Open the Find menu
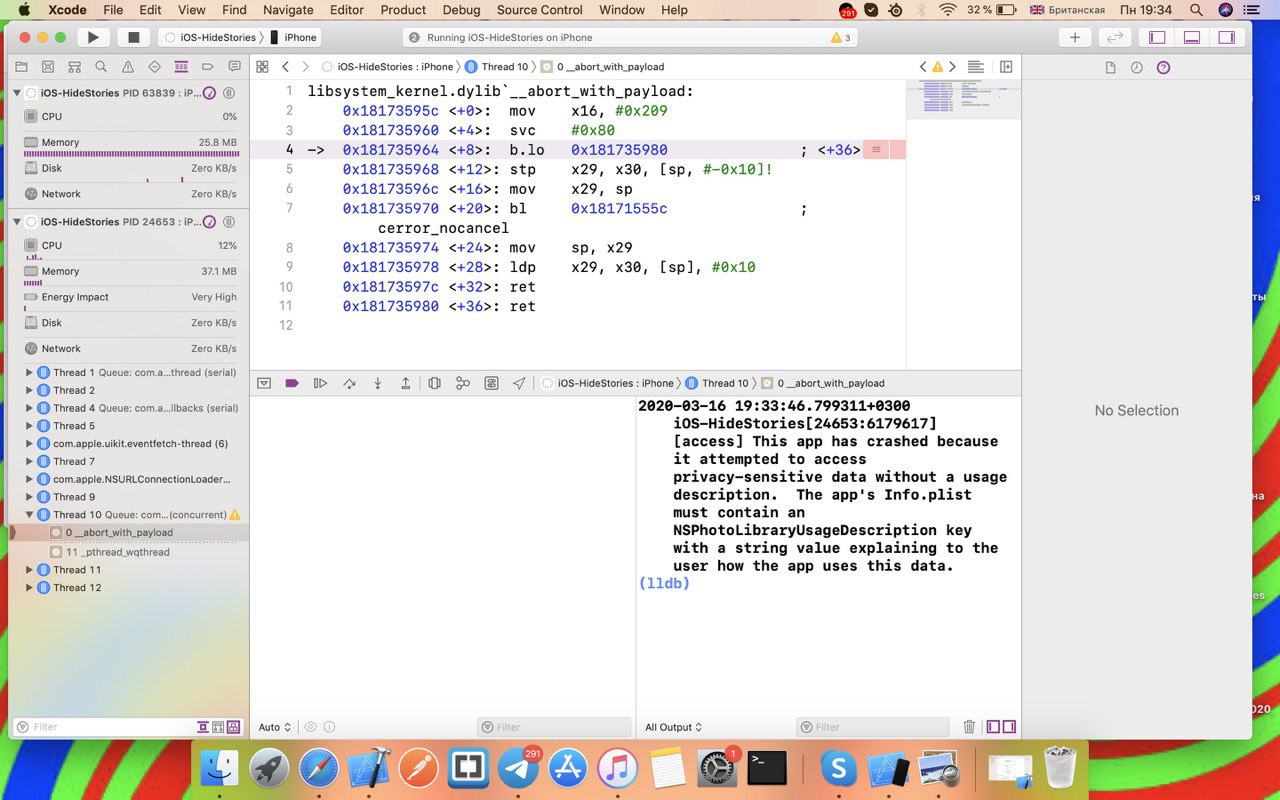 (234, 10)
